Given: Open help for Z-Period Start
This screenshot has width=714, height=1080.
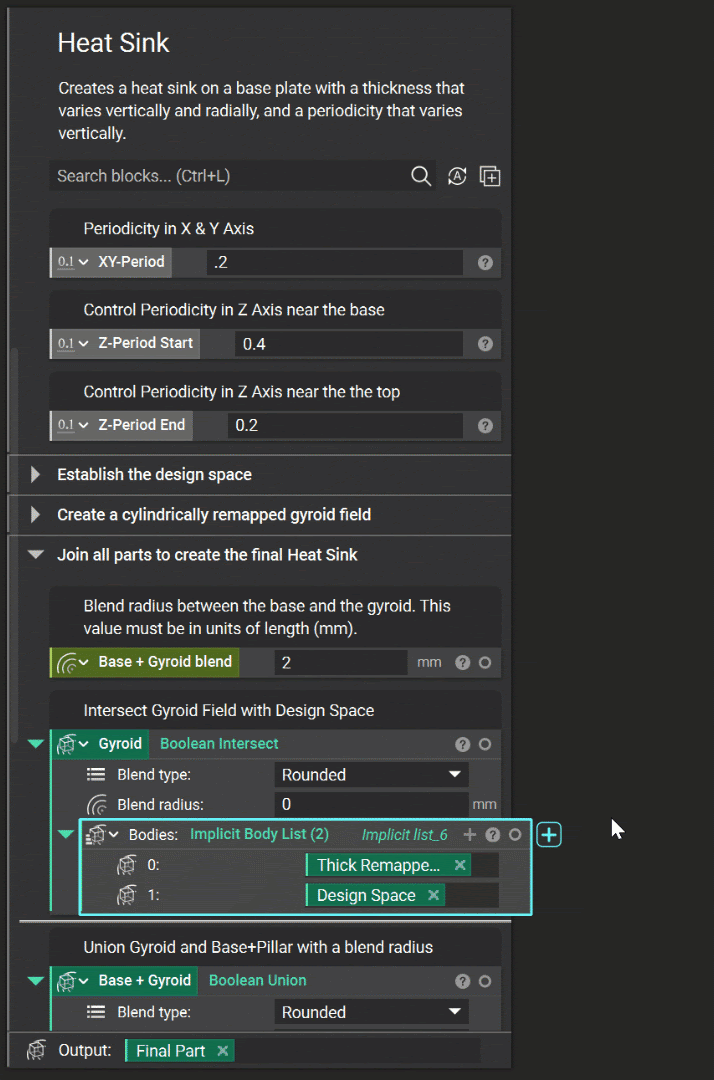Looking at the screenshot, I should coord(485,344).
